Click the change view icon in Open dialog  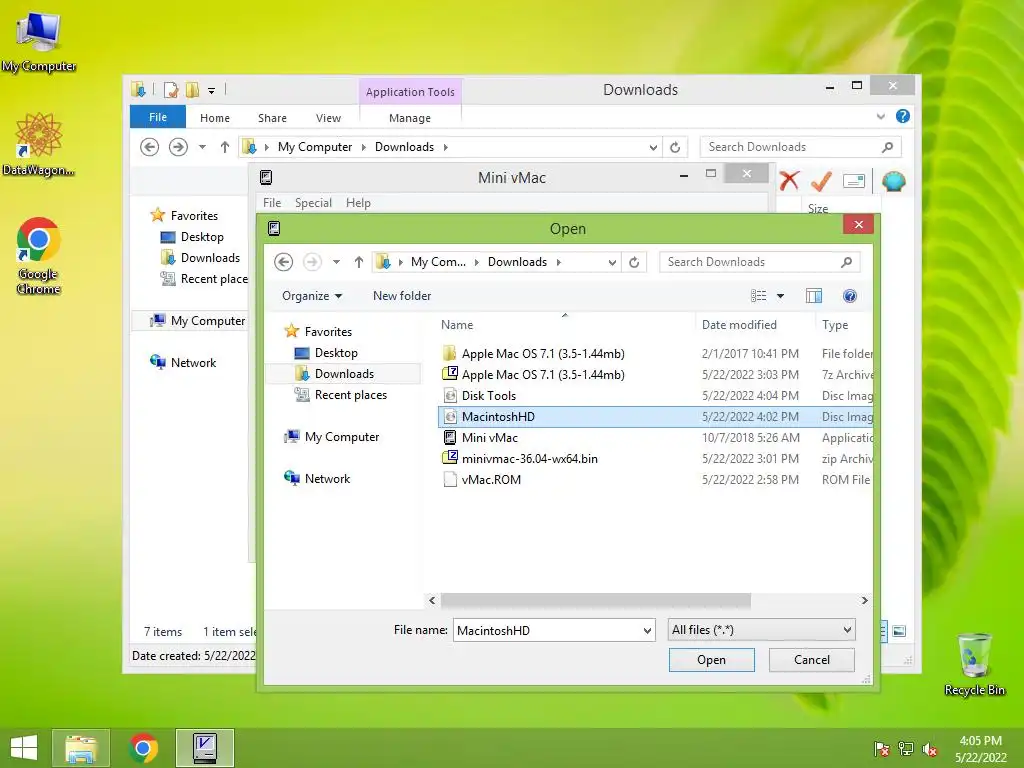click(x=758, y=296)
